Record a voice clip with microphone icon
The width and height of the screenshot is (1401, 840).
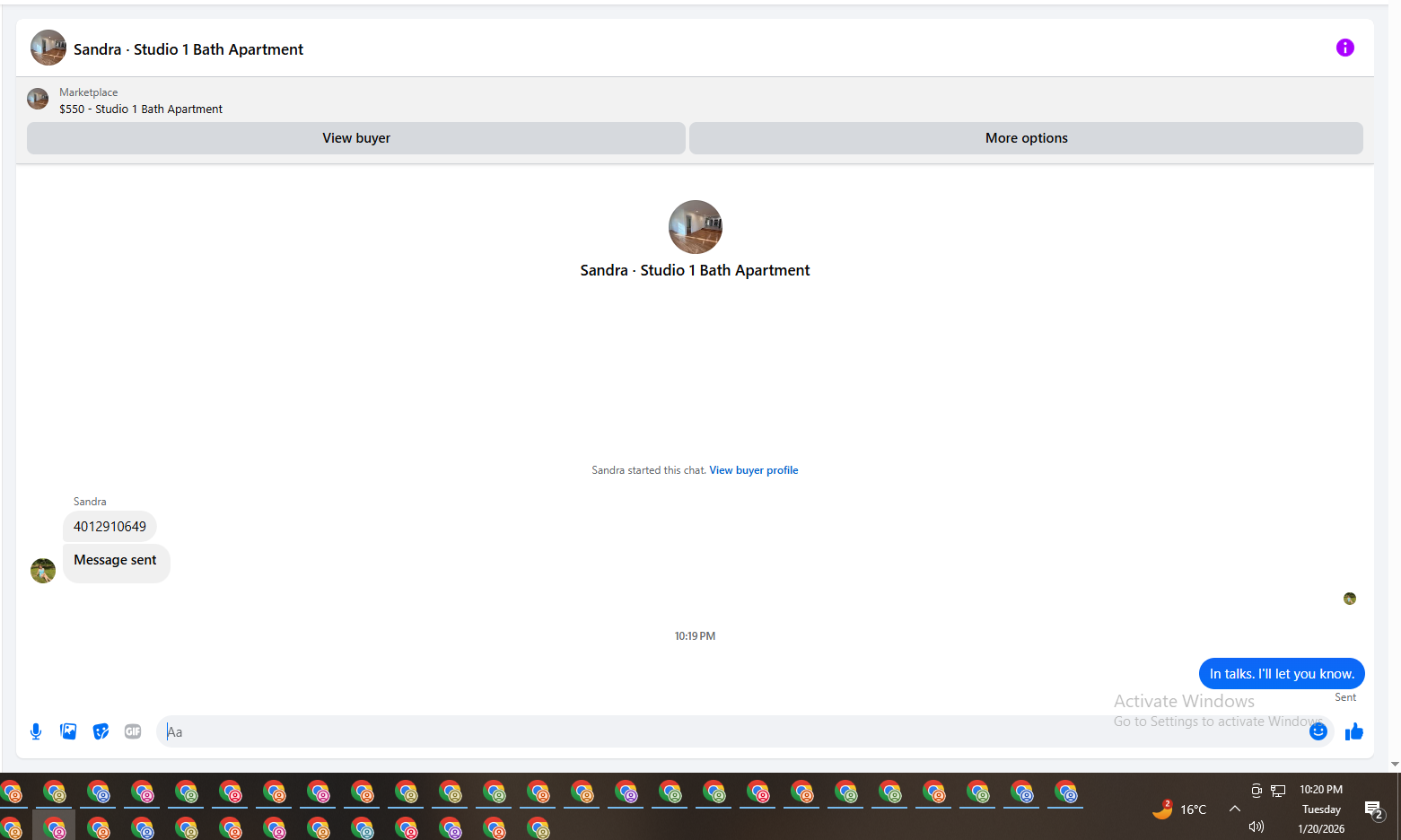[x=36, y=731]
